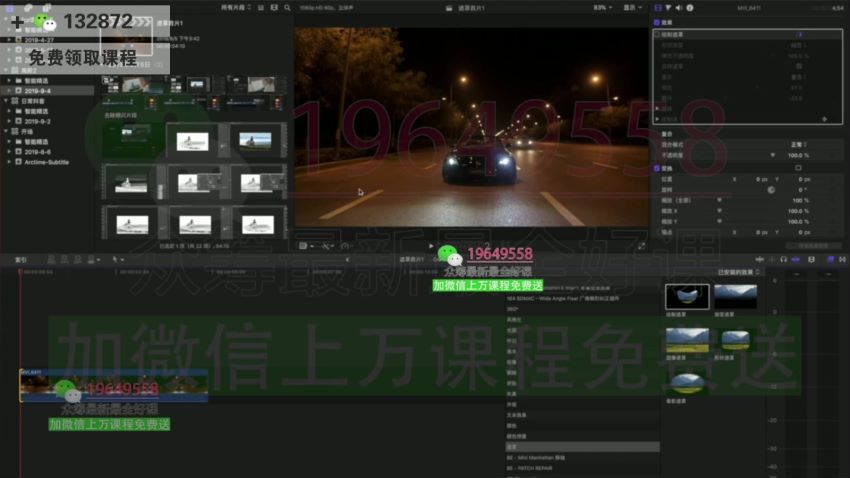Toggle filmstrip/list view icon in browser
850x478 pixels.
click(x=261, y=8)
